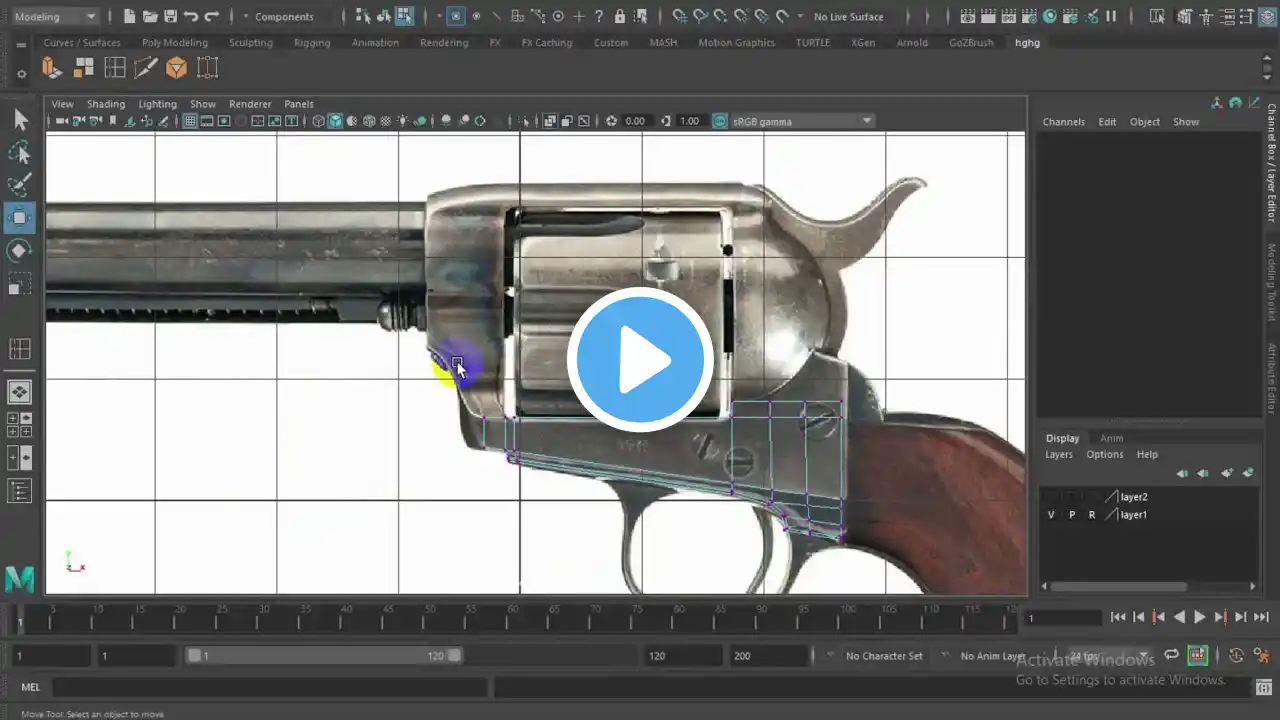Select the Lasso tool
Screen dimensions: 1280x720
20,152
